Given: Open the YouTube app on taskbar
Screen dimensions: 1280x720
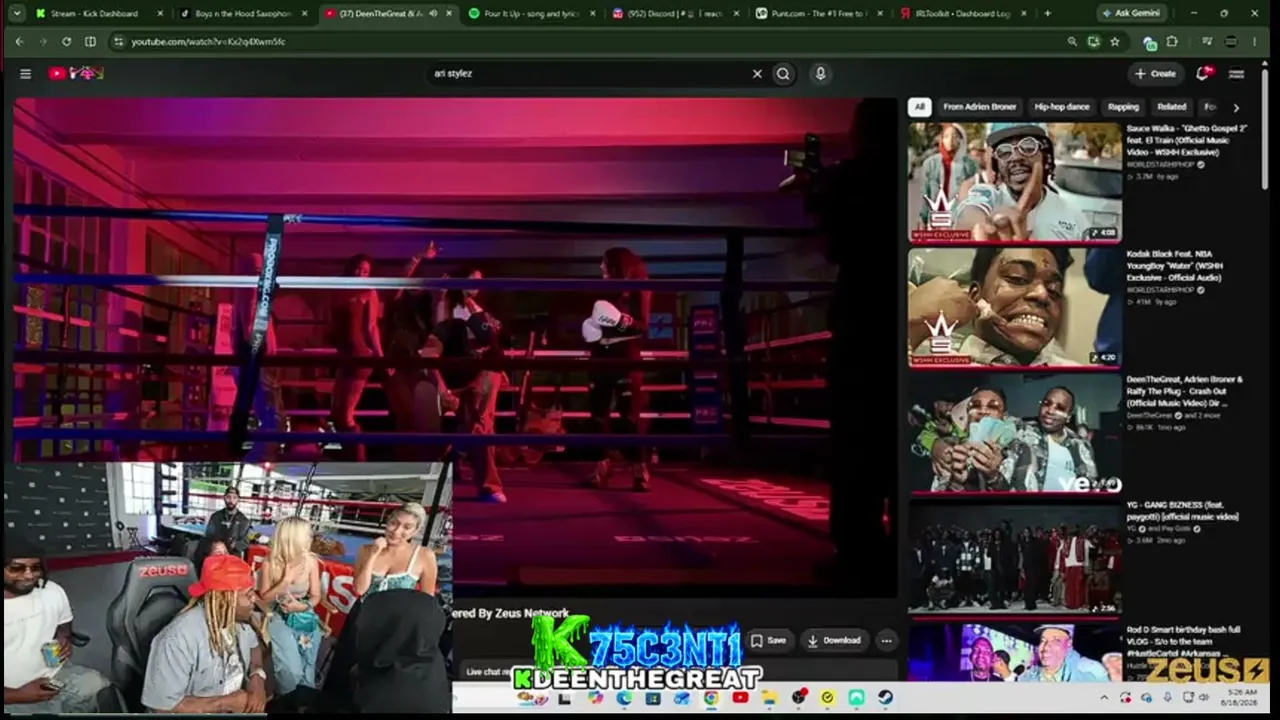Looking at the screenshot, I should (x=740, y=697).
